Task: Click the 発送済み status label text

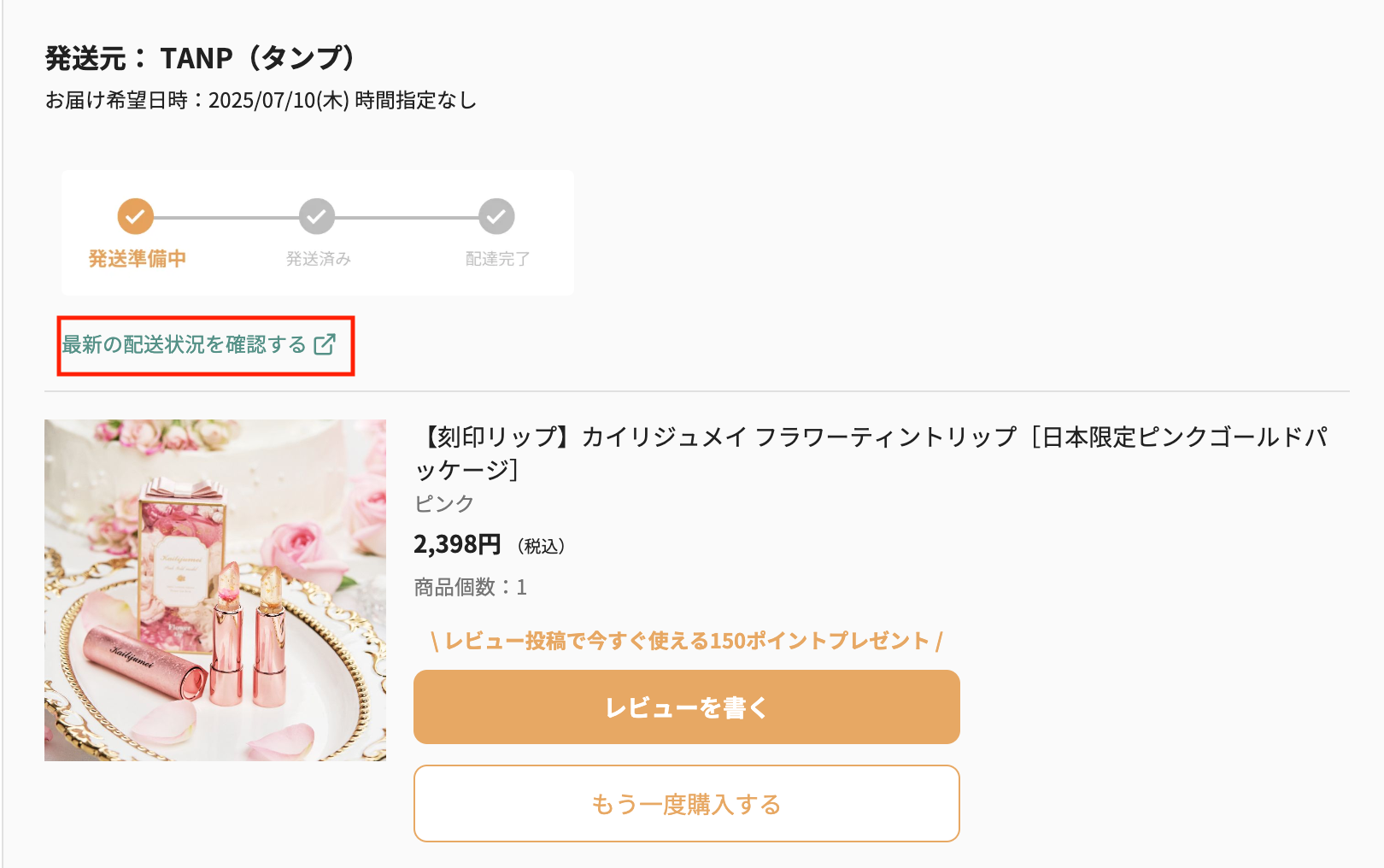Action: coord(316,258)
